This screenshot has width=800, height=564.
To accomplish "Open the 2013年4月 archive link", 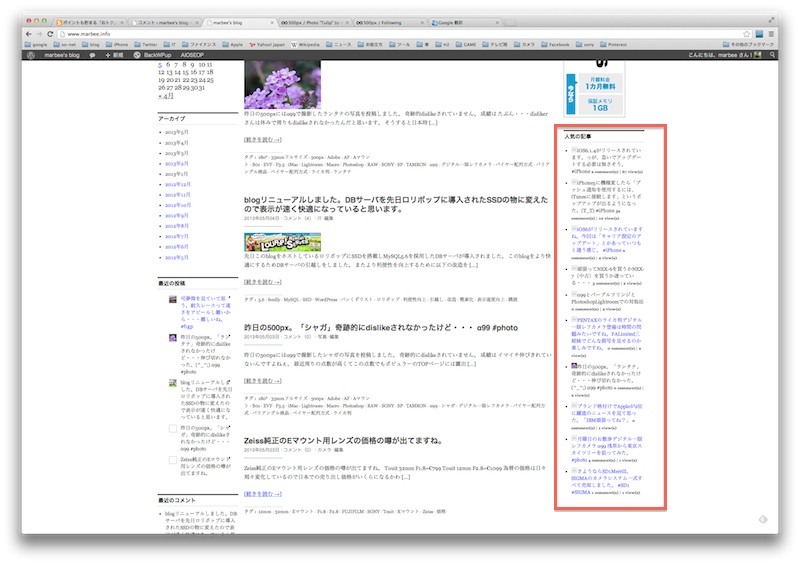I will tap(177, 143).
